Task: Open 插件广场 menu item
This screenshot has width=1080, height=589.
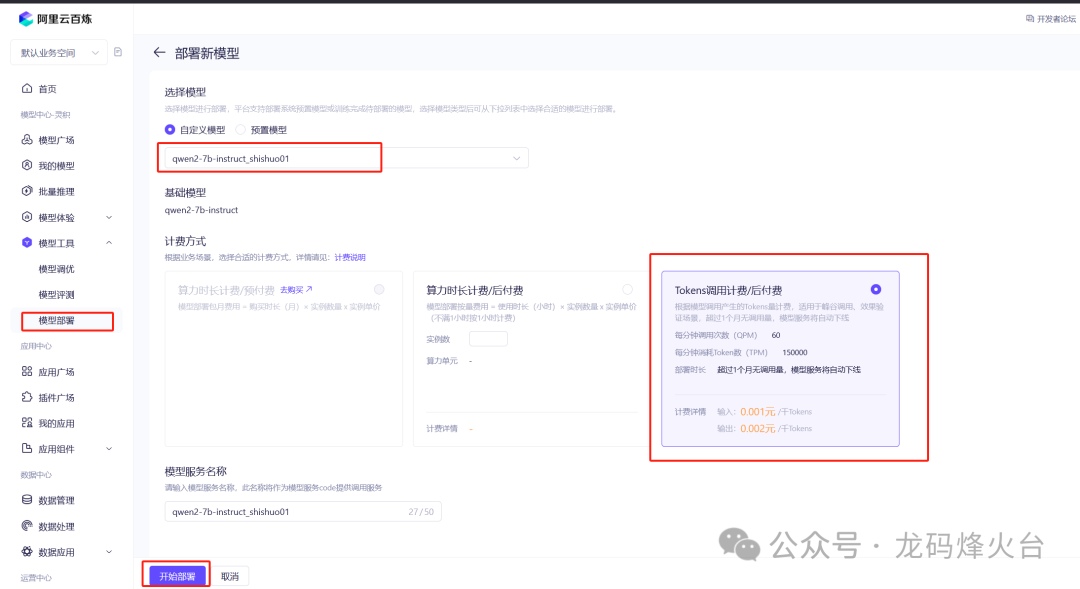Action: coord(56,397)
